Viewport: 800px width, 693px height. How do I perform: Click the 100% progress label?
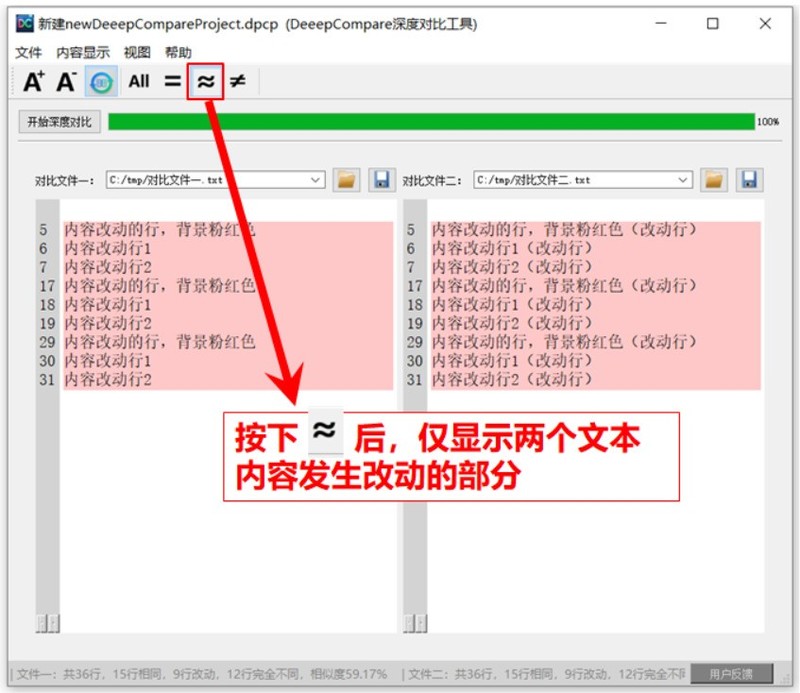pos(768,122)
